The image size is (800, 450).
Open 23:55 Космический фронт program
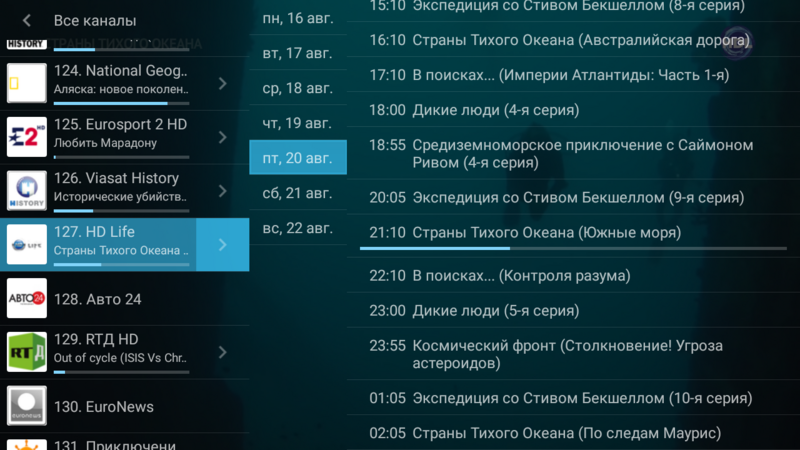(573, 354)
